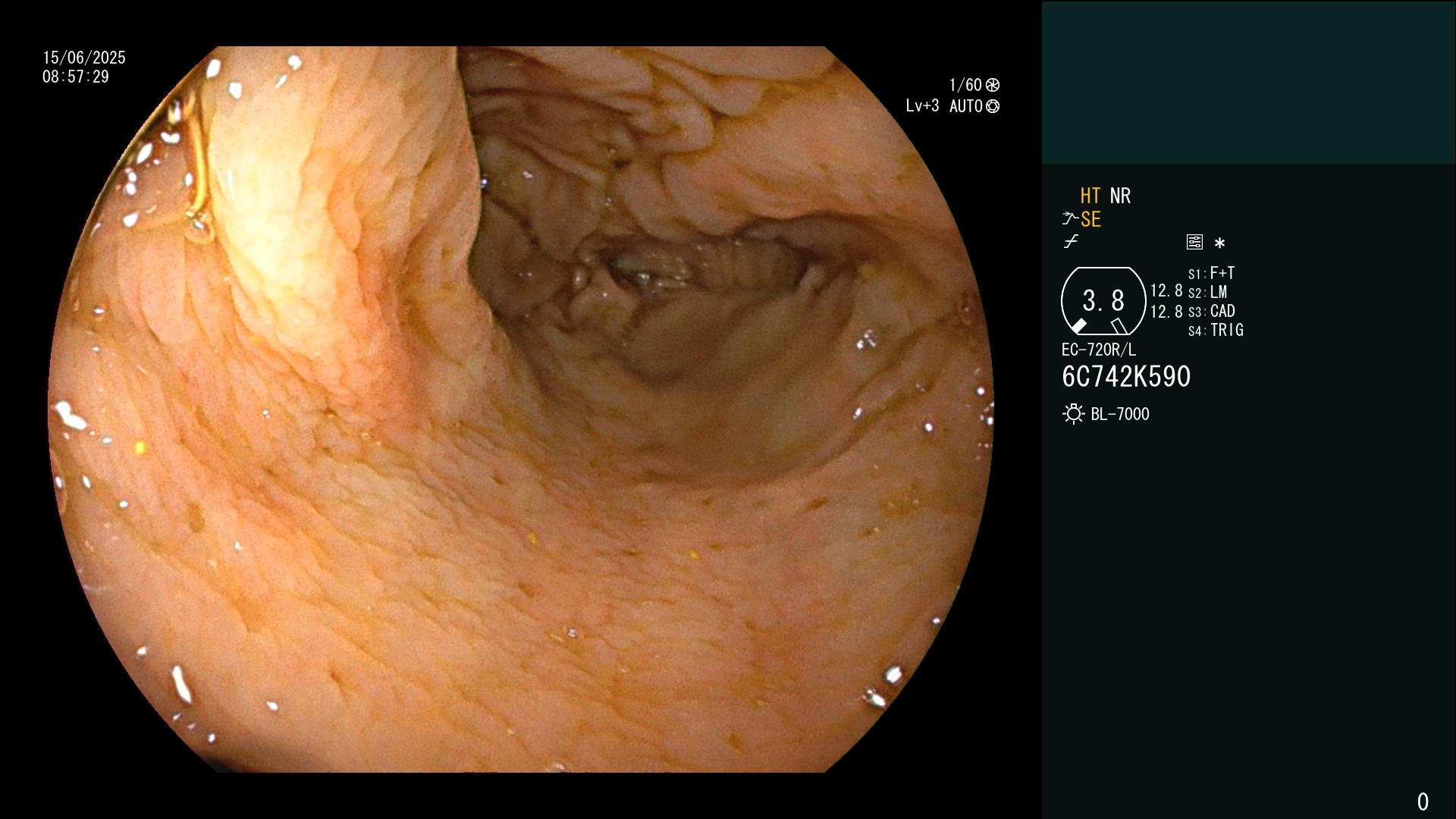This screenshot has width=1456, height=819.
Task: Click the S2: LM switch assignment
Action: 1207,292
